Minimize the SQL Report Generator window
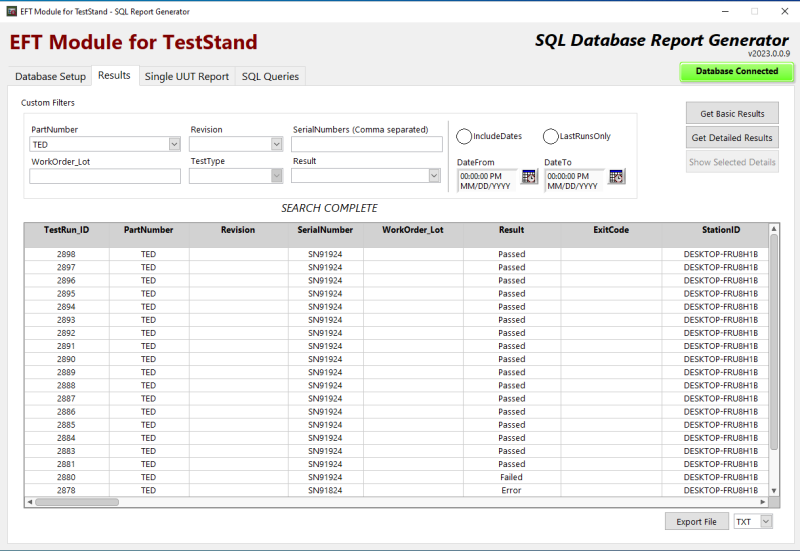 coord(725,11)
